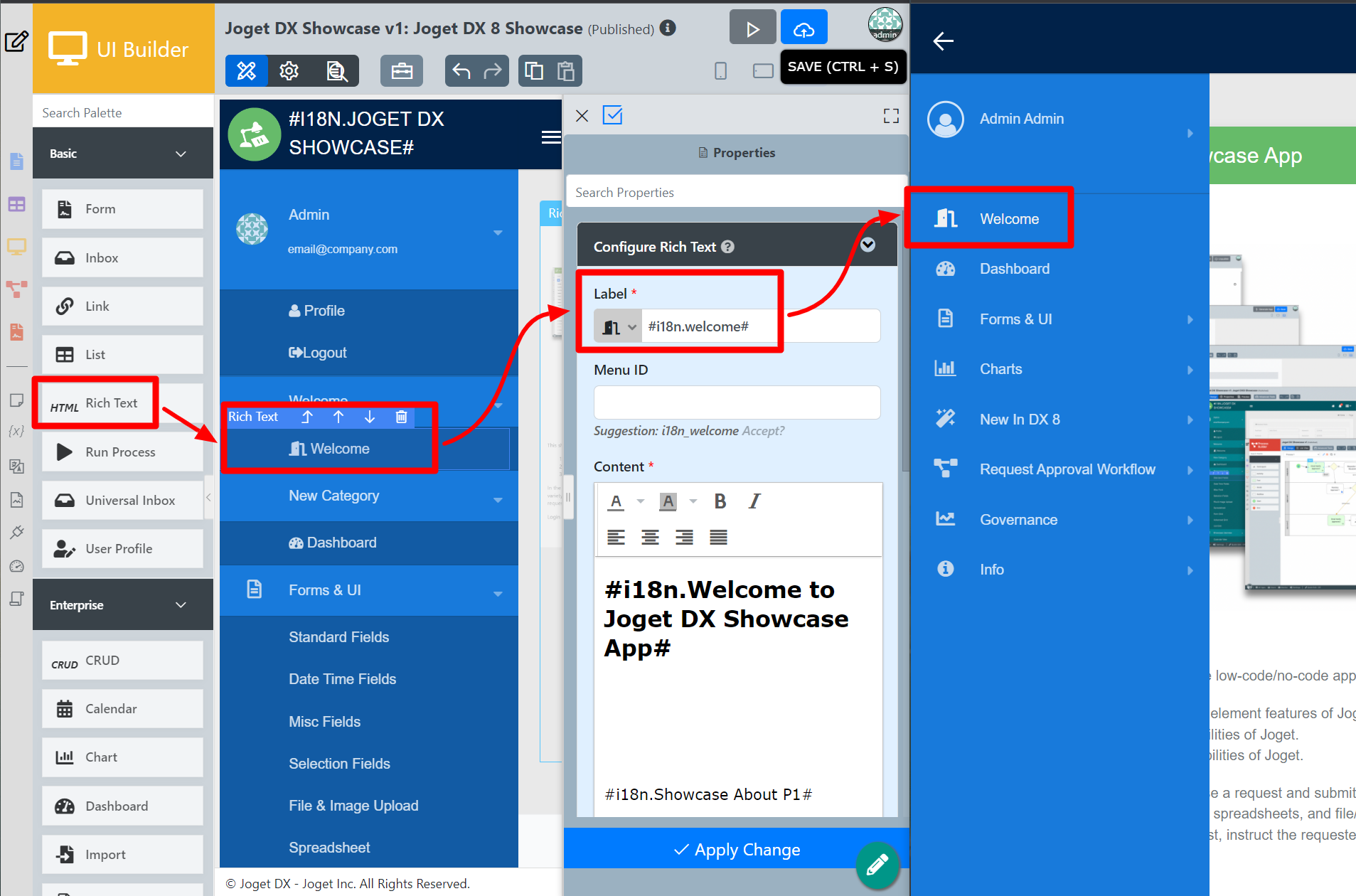The width and height of the screenshot is (1356, 896).
Task: Select the Run Process palette element
Action: point(122,452)
